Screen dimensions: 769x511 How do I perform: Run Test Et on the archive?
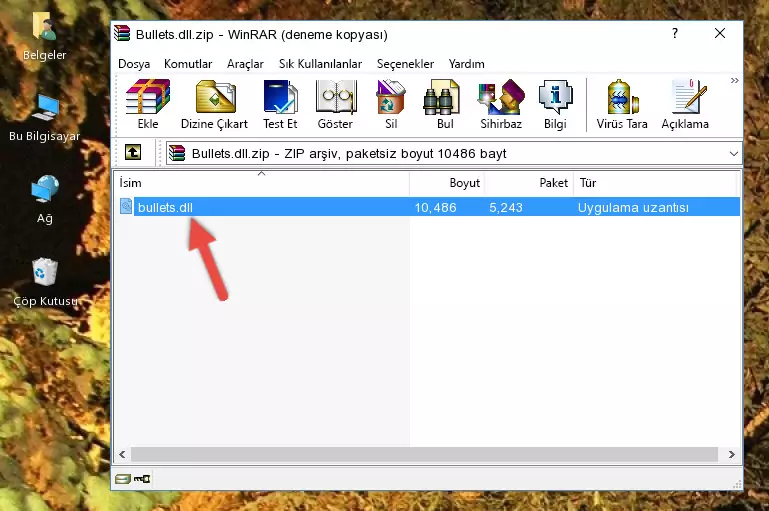coord(280,104)
